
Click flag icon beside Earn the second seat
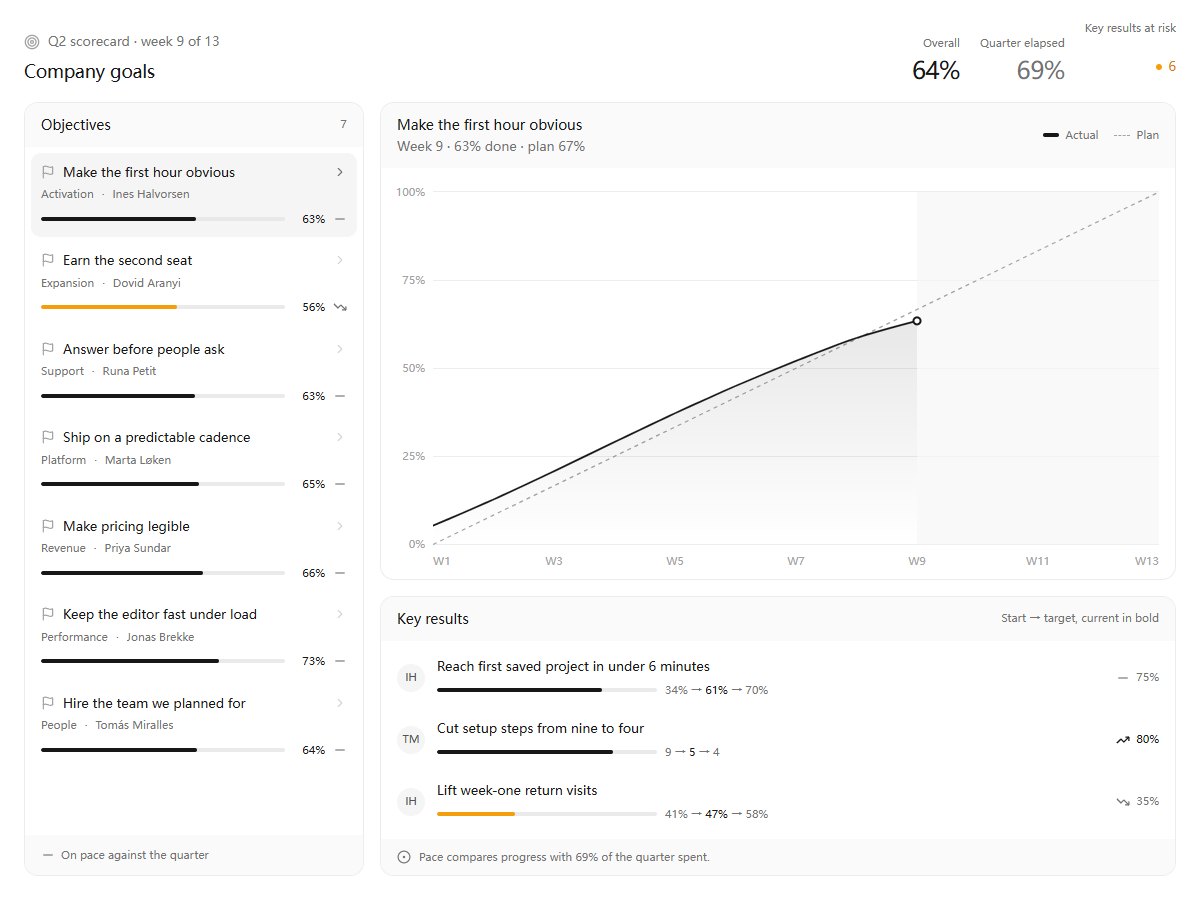click(47, 260)
